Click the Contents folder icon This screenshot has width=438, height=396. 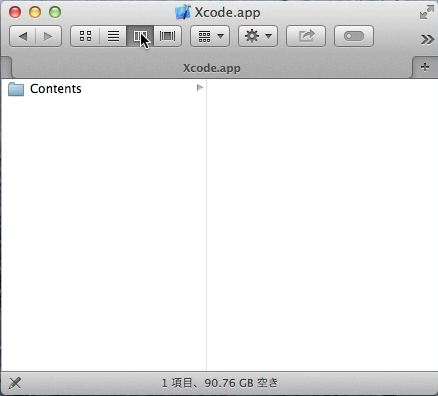(16, 89)
